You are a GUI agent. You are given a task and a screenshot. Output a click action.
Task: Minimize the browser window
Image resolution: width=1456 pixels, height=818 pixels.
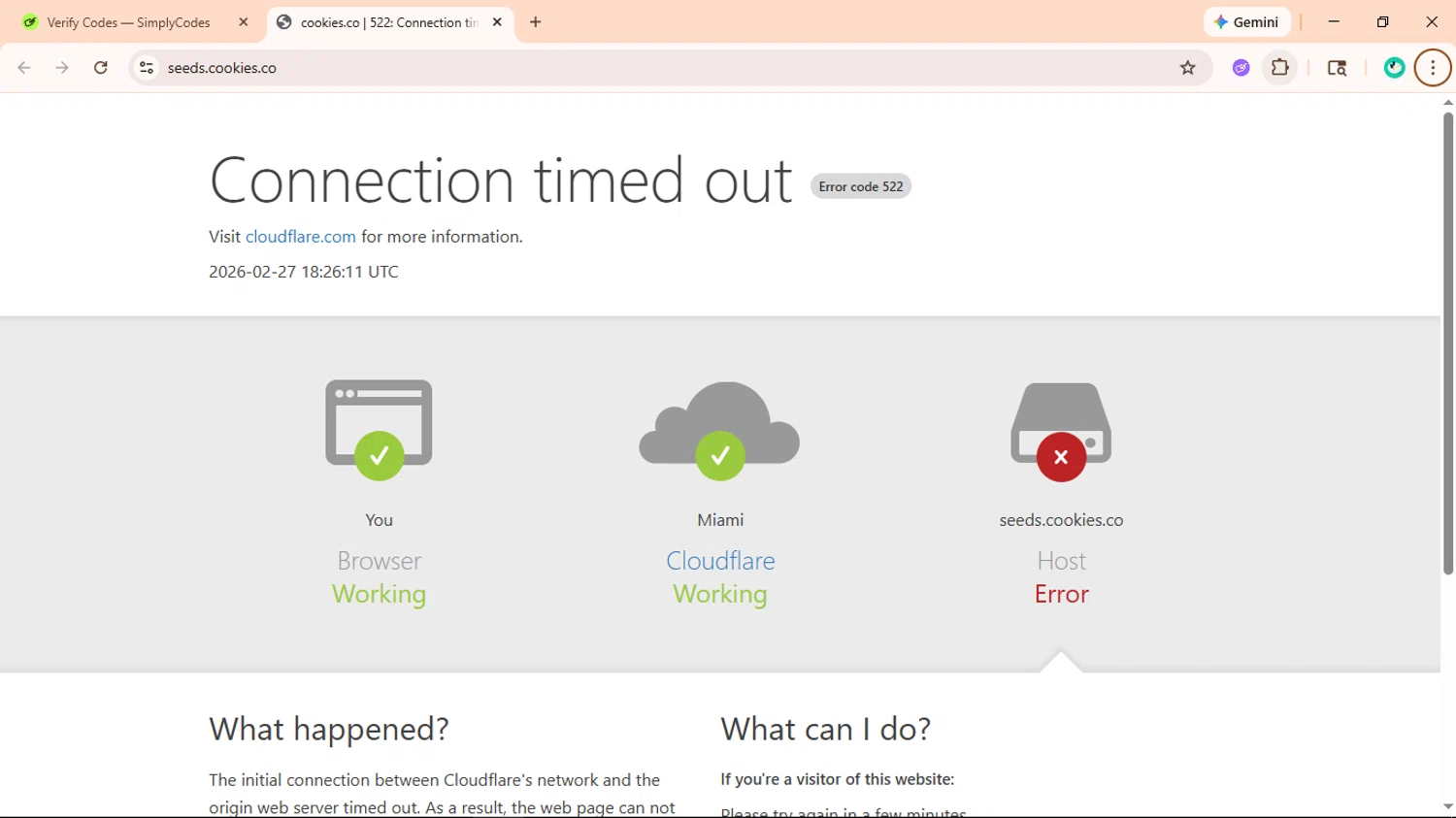[x=1334, y=21]
